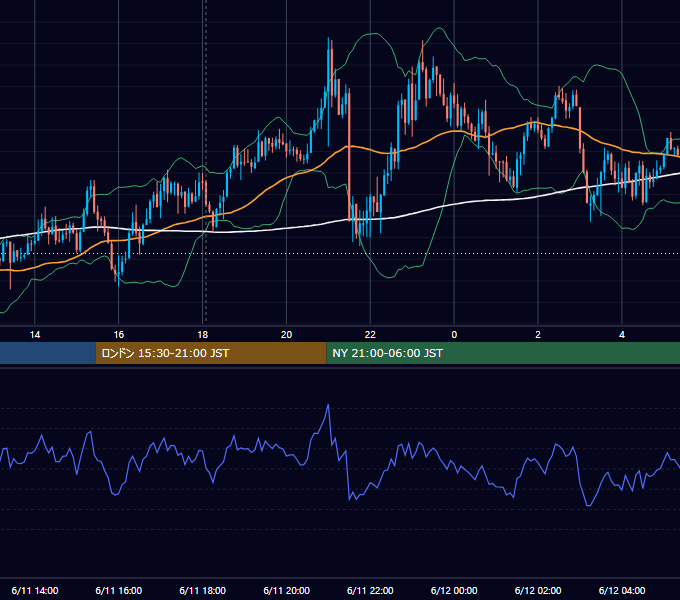Viewport: 680px width, 600px height.
Task: Click the ロンドン 15:30-21:00 JST session bar
Action: tap(211, 353)
